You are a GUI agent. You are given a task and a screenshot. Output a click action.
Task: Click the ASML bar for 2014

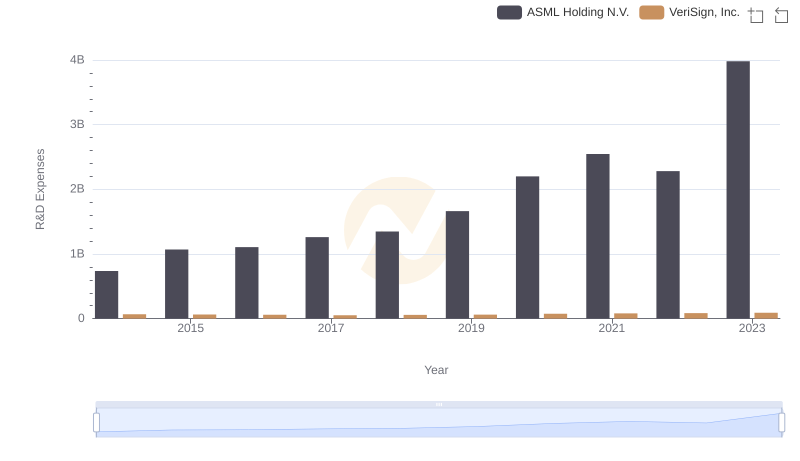click(106, 295)
